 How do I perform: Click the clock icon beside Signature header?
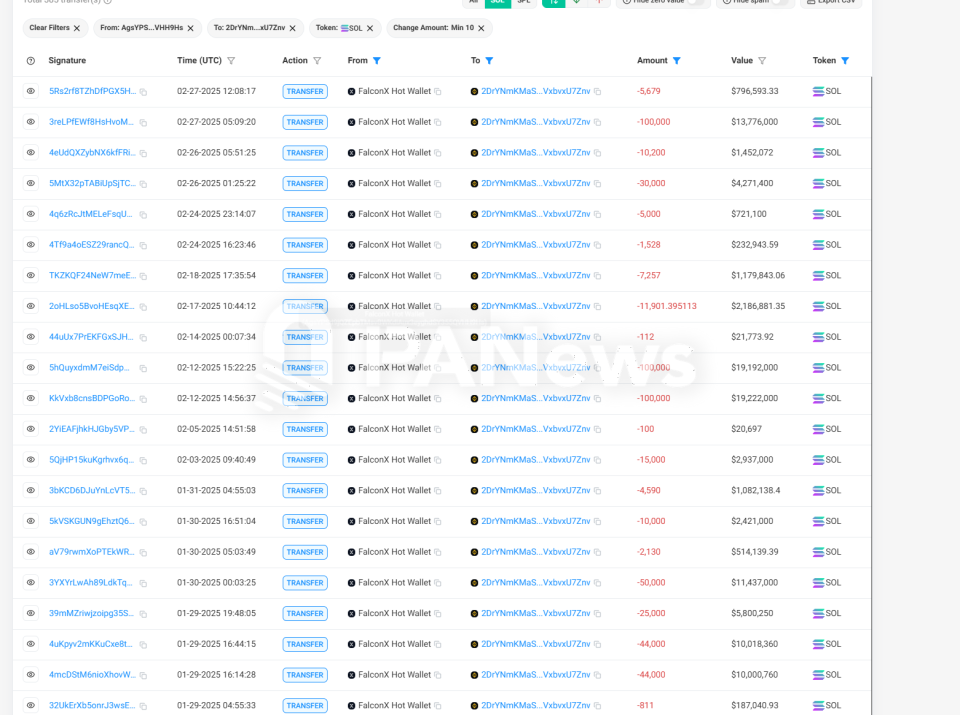click(x=31, y=61)
